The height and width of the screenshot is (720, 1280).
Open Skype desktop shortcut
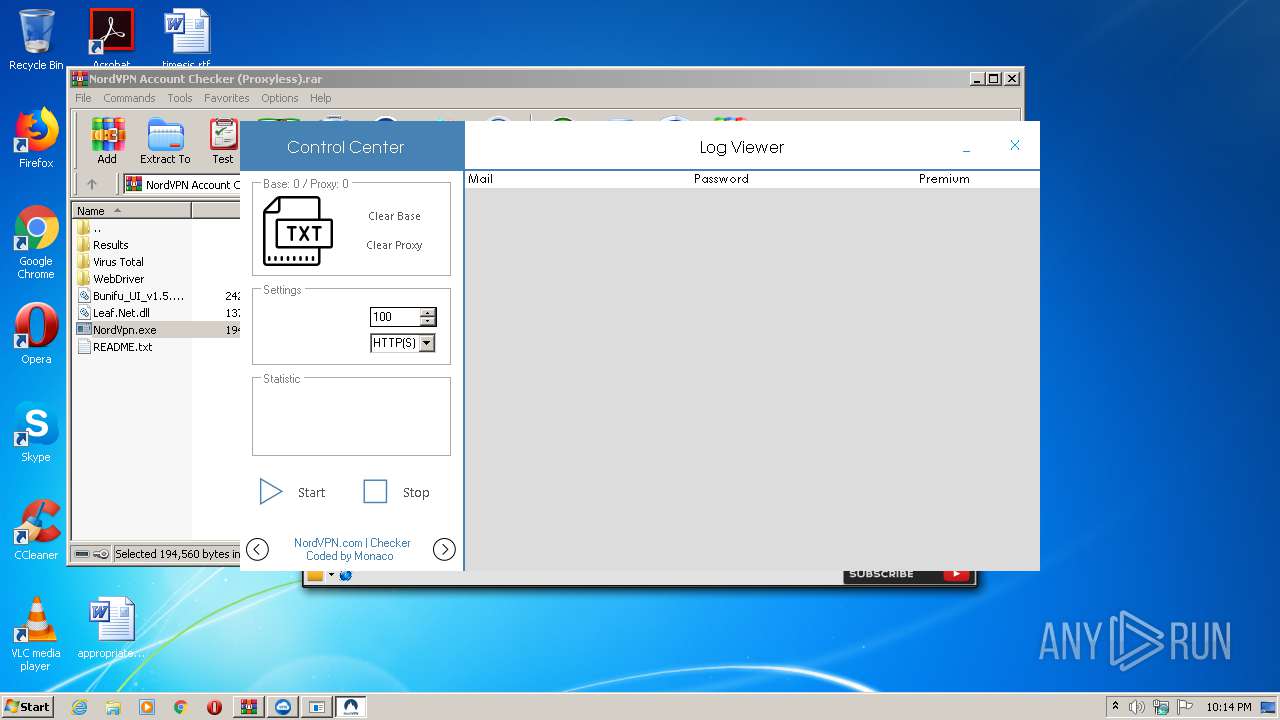(x=36, y=432)
